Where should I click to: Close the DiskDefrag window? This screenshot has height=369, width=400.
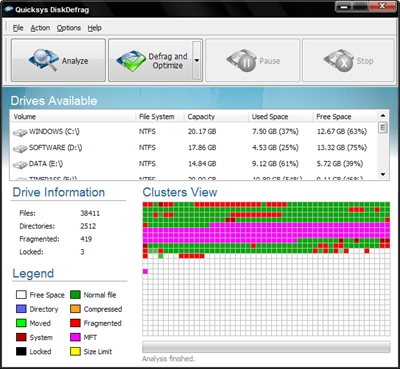(x=382, y=6)
